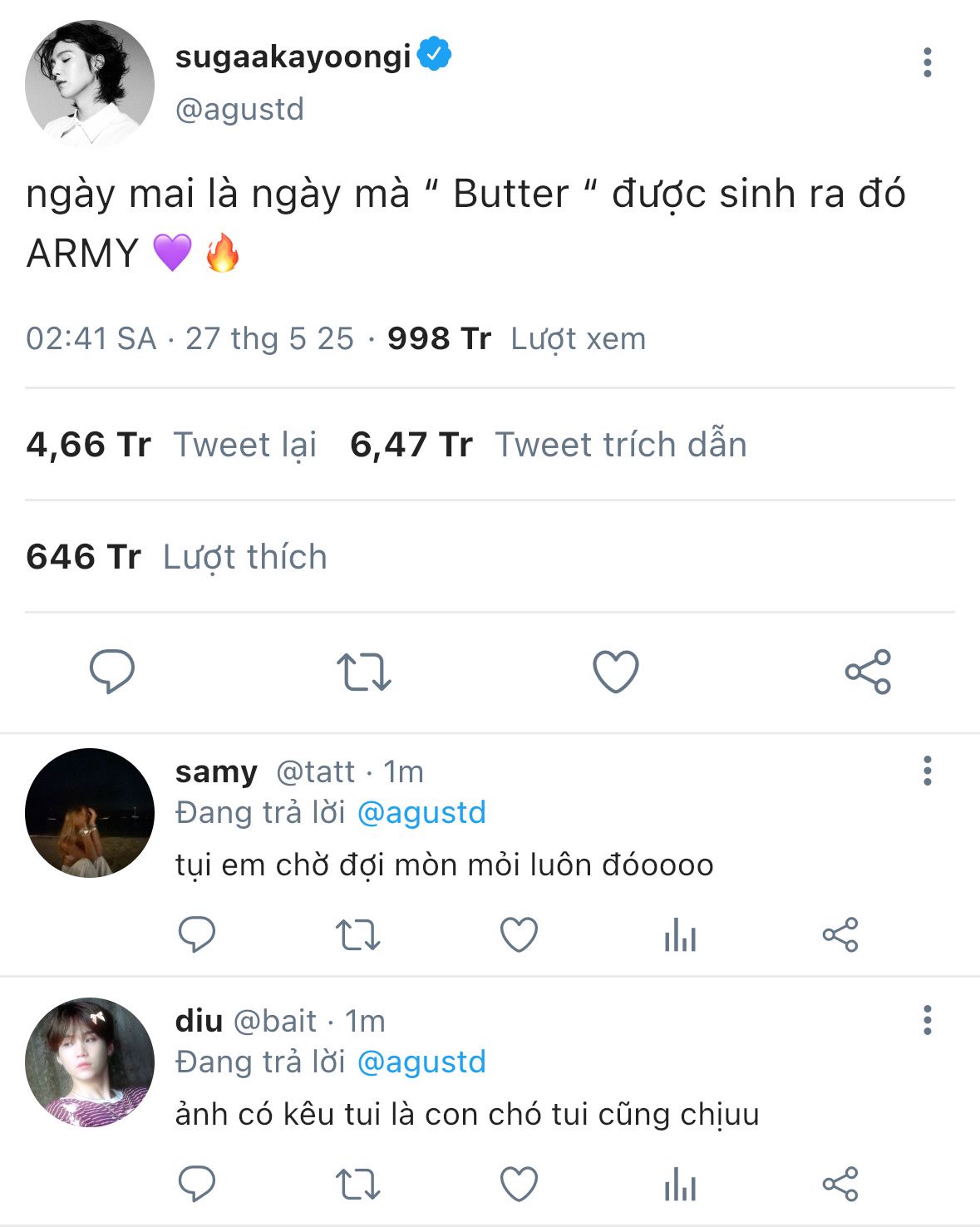The width and height of the screenshot is (980, 1227).
Task: Open more options on diu's reply
Action: (x=927, y=1020)
